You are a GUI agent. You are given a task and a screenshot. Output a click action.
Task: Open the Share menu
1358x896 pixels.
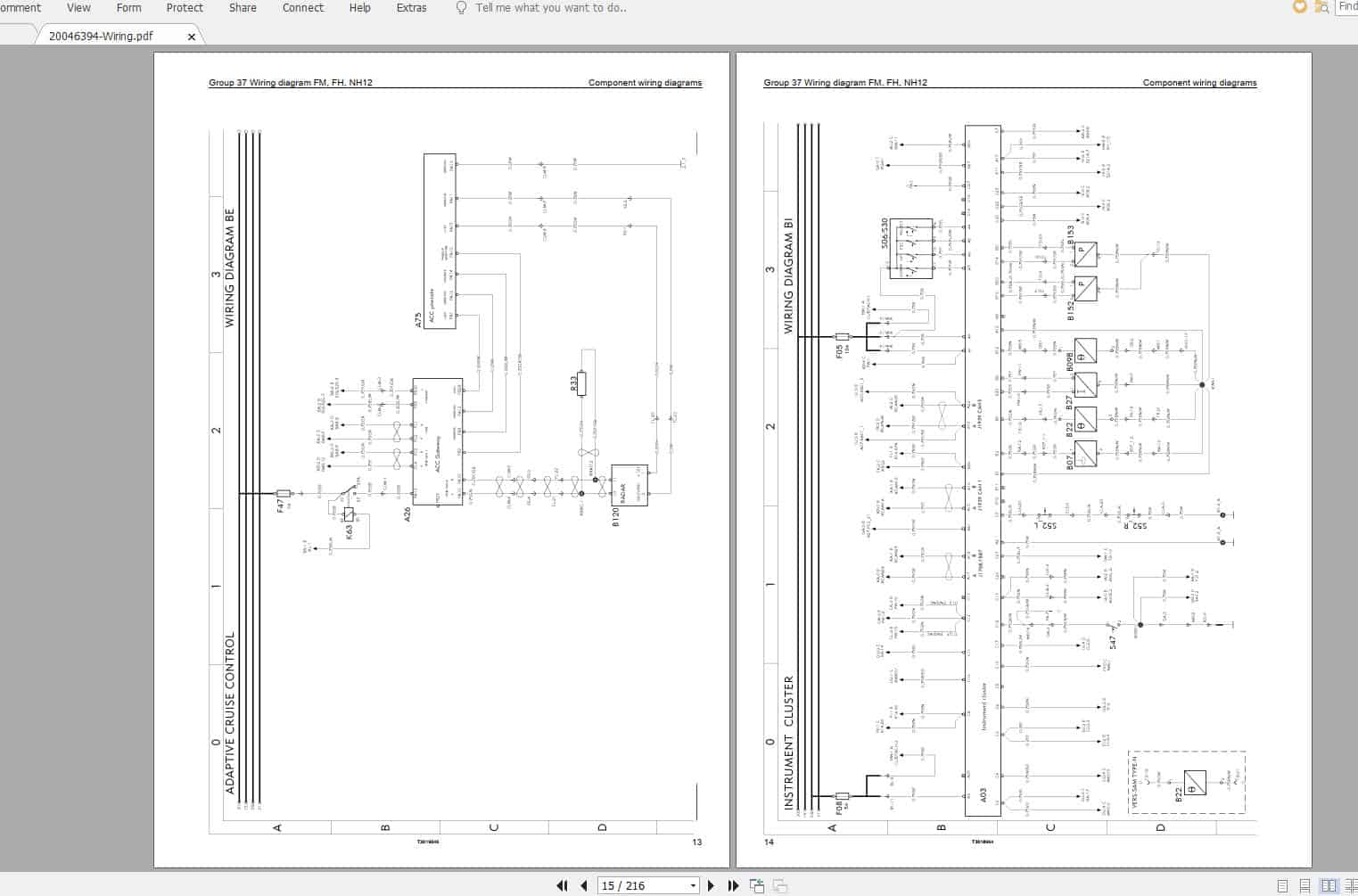pyautogui.click(x=243, y=7)
